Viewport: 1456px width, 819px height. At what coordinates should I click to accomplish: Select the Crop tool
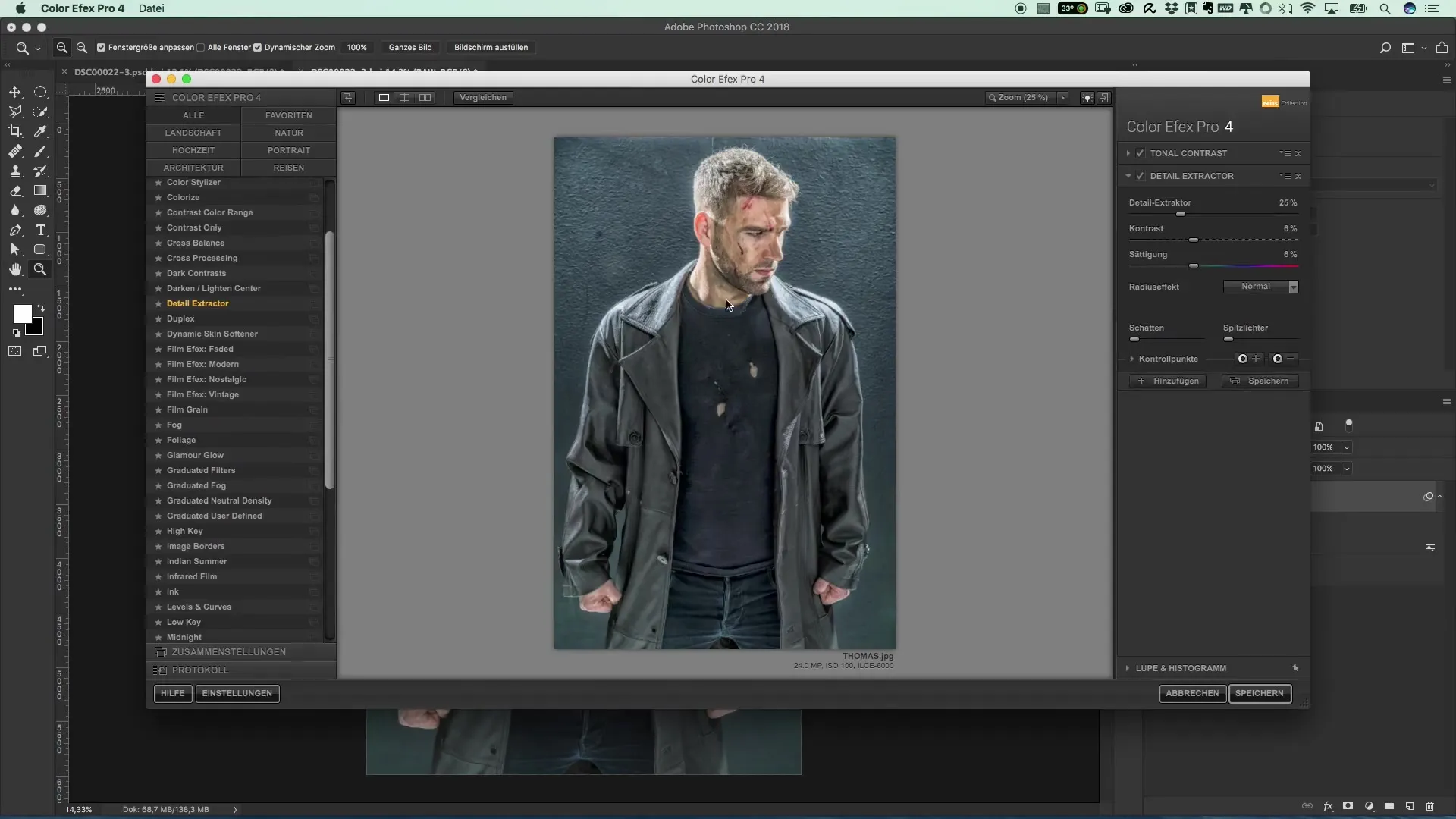pyautogui.click(x=15, y=131)
